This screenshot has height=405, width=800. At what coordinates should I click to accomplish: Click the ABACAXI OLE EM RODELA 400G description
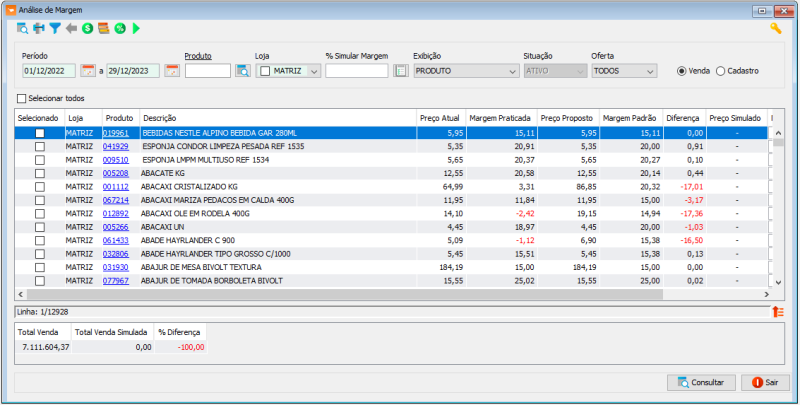point(195,214)
